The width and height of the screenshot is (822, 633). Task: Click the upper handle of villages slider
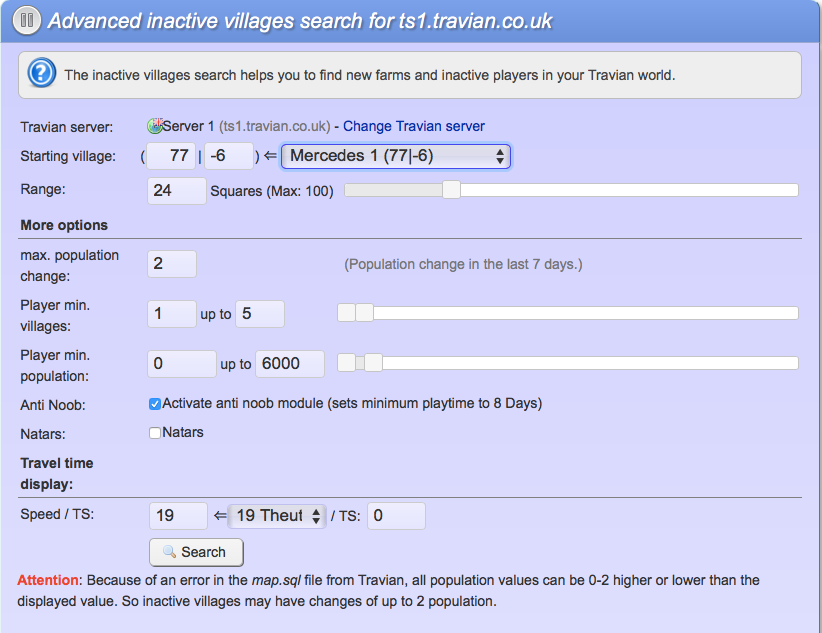point(364,313)
